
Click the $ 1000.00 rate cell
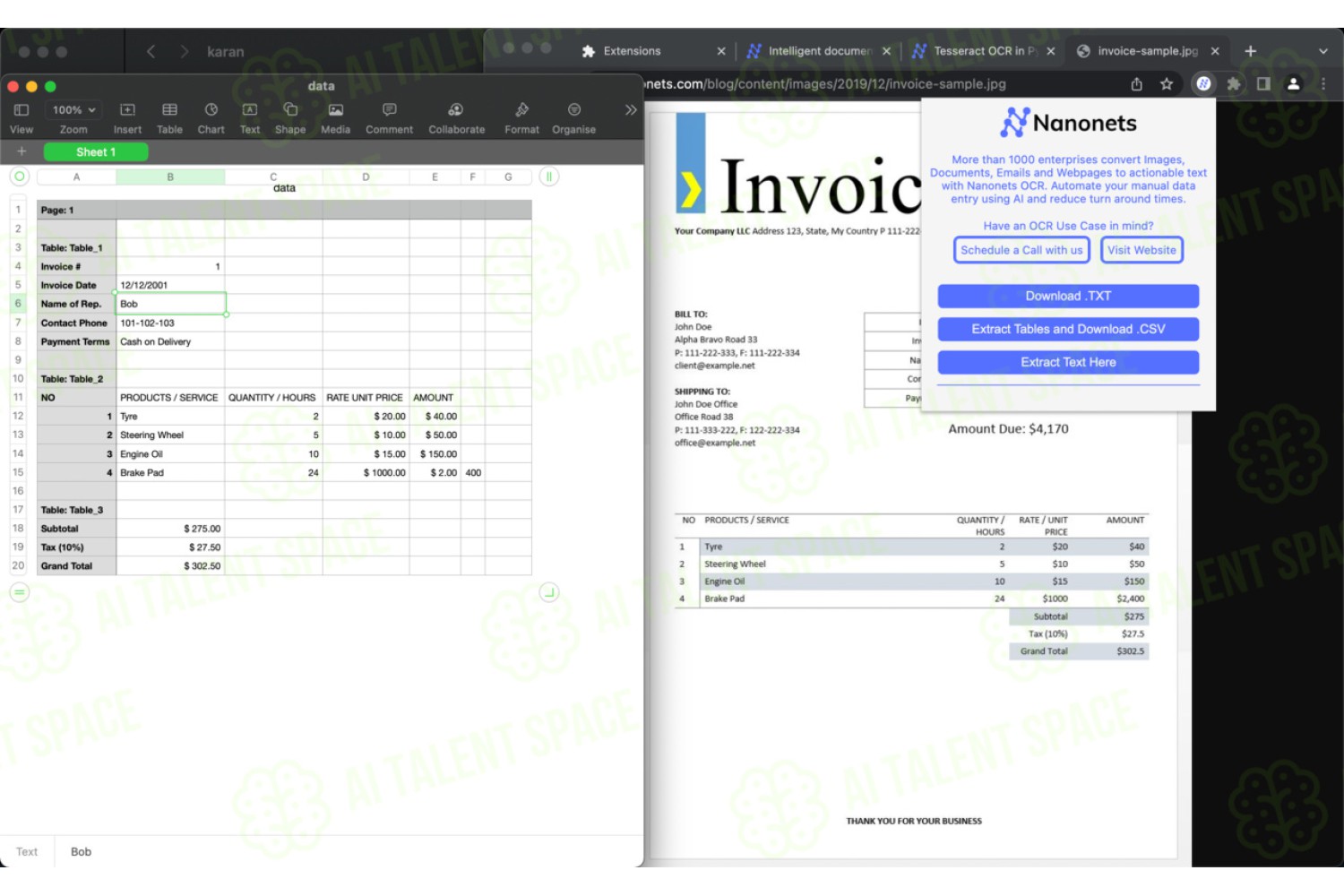point(366,473)
